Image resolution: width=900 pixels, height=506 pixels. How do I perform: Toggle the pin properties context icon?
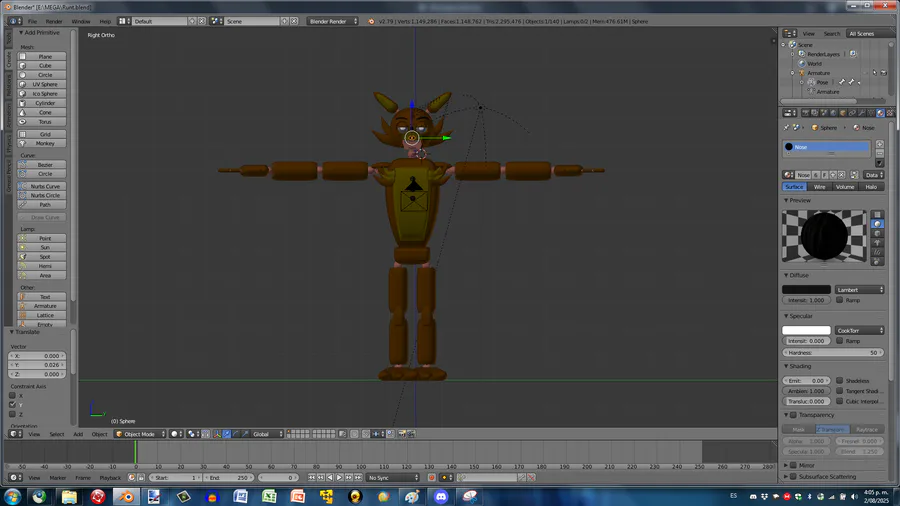pyautogui.click(x=786, y=127)
